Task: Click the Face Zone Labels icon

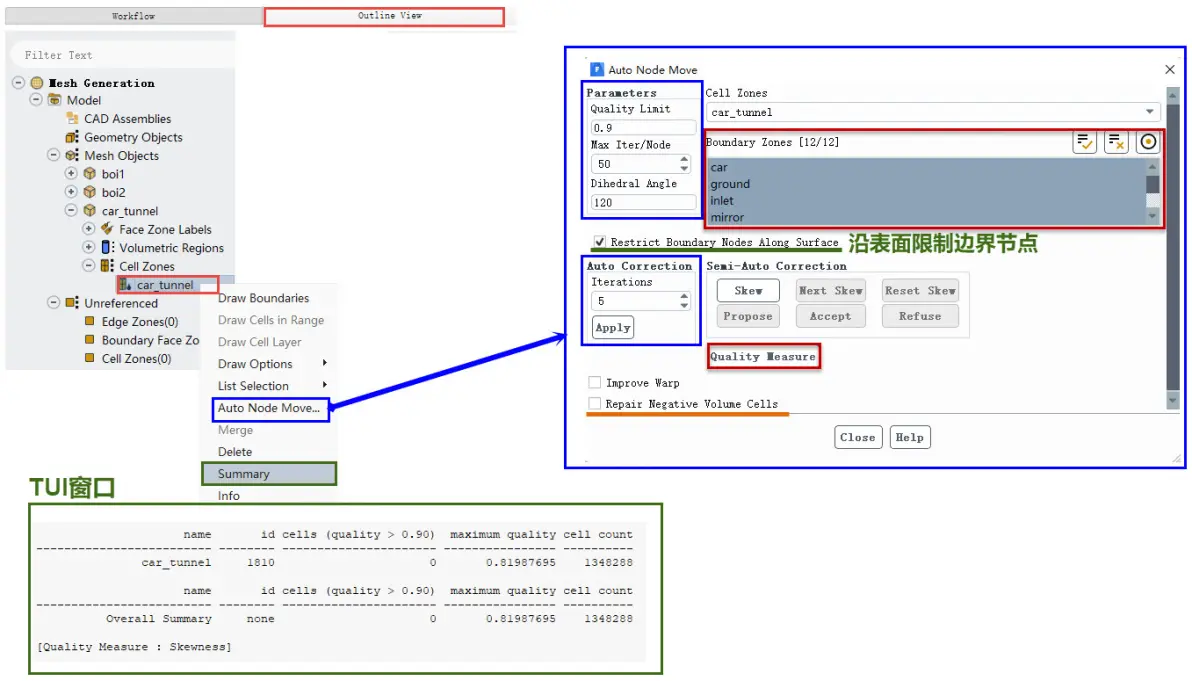Action: (x=107, y=229)
